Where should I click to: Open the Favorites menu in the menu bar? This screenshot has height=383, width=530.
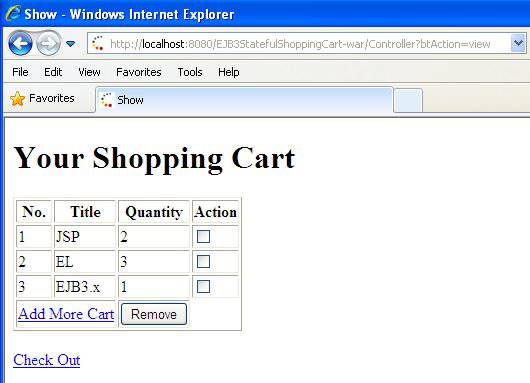pyautogui.click(x=139, y=72)
